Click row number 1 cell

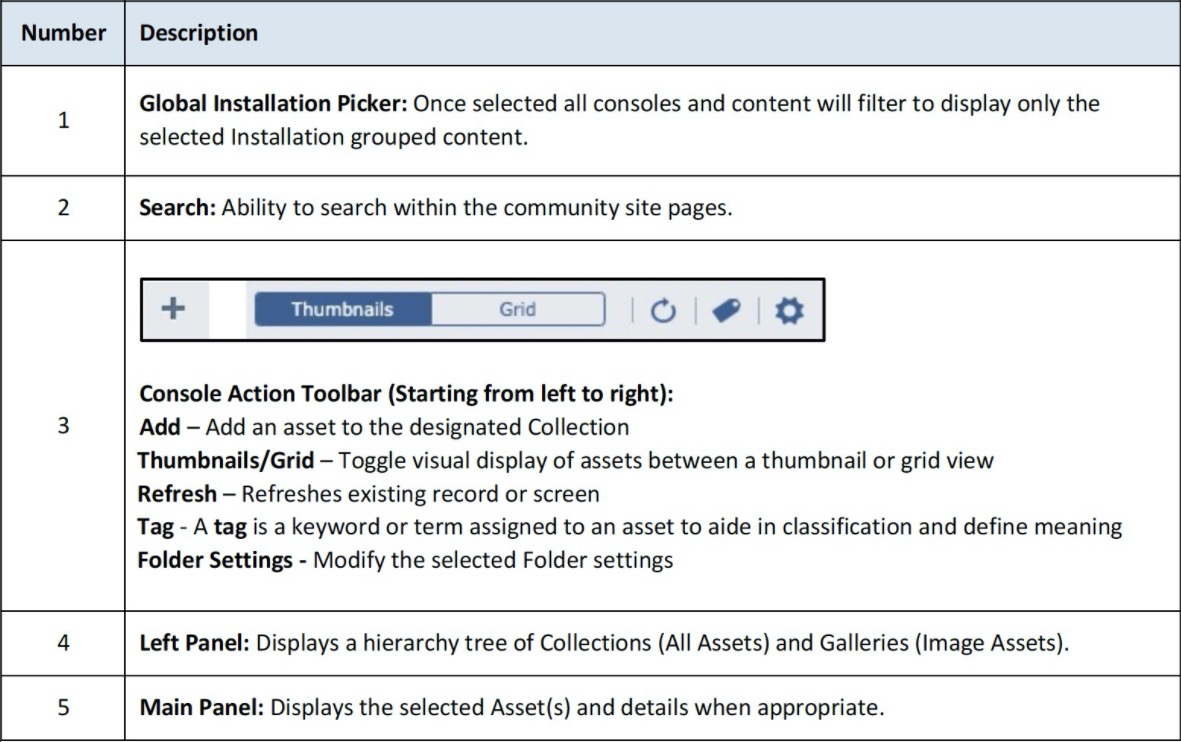coord(63,120)
